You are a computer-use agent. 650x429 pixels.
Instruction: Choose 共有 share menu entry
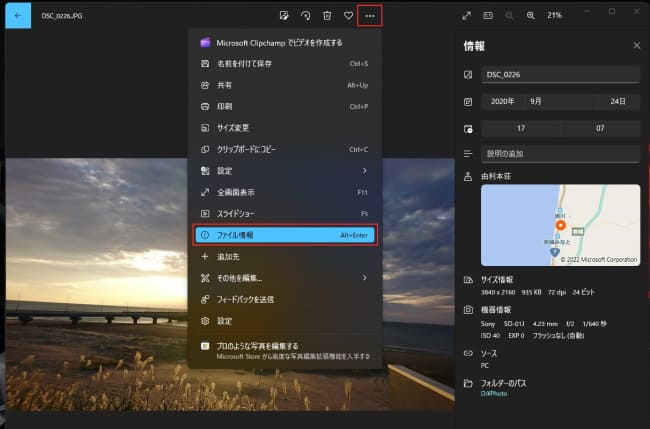pos(285,85)
